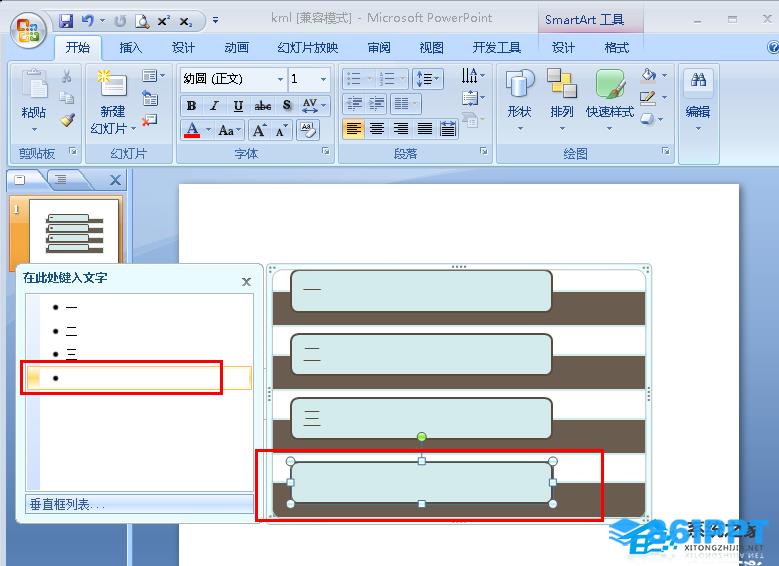Close the SmartArt text pane
This screenshot has width=779, height=566.
point(246,282)
